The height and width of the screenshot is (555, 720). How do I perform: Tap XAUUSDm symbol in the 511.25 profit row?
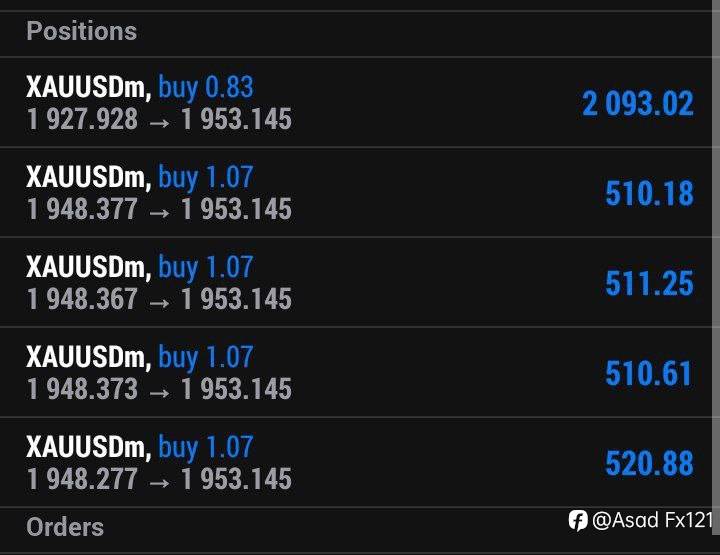[88, 268]
